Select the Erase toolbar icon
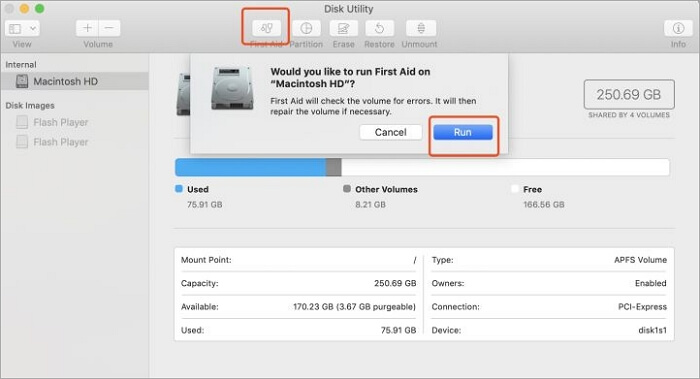 (x=343, y=28)
